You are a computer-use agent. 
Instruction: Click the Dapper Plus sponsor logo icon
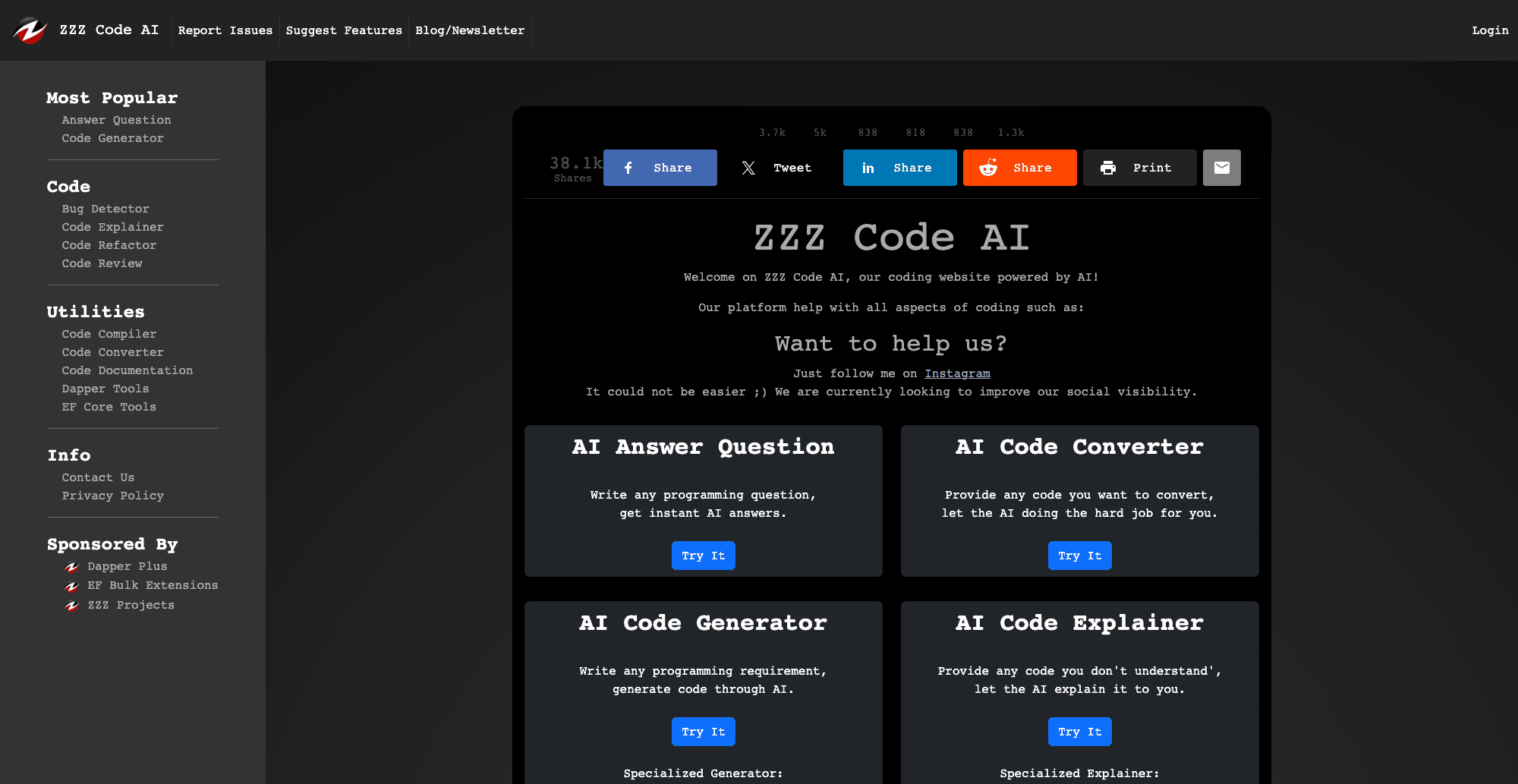pyautogui.click(x=72, y=567)
